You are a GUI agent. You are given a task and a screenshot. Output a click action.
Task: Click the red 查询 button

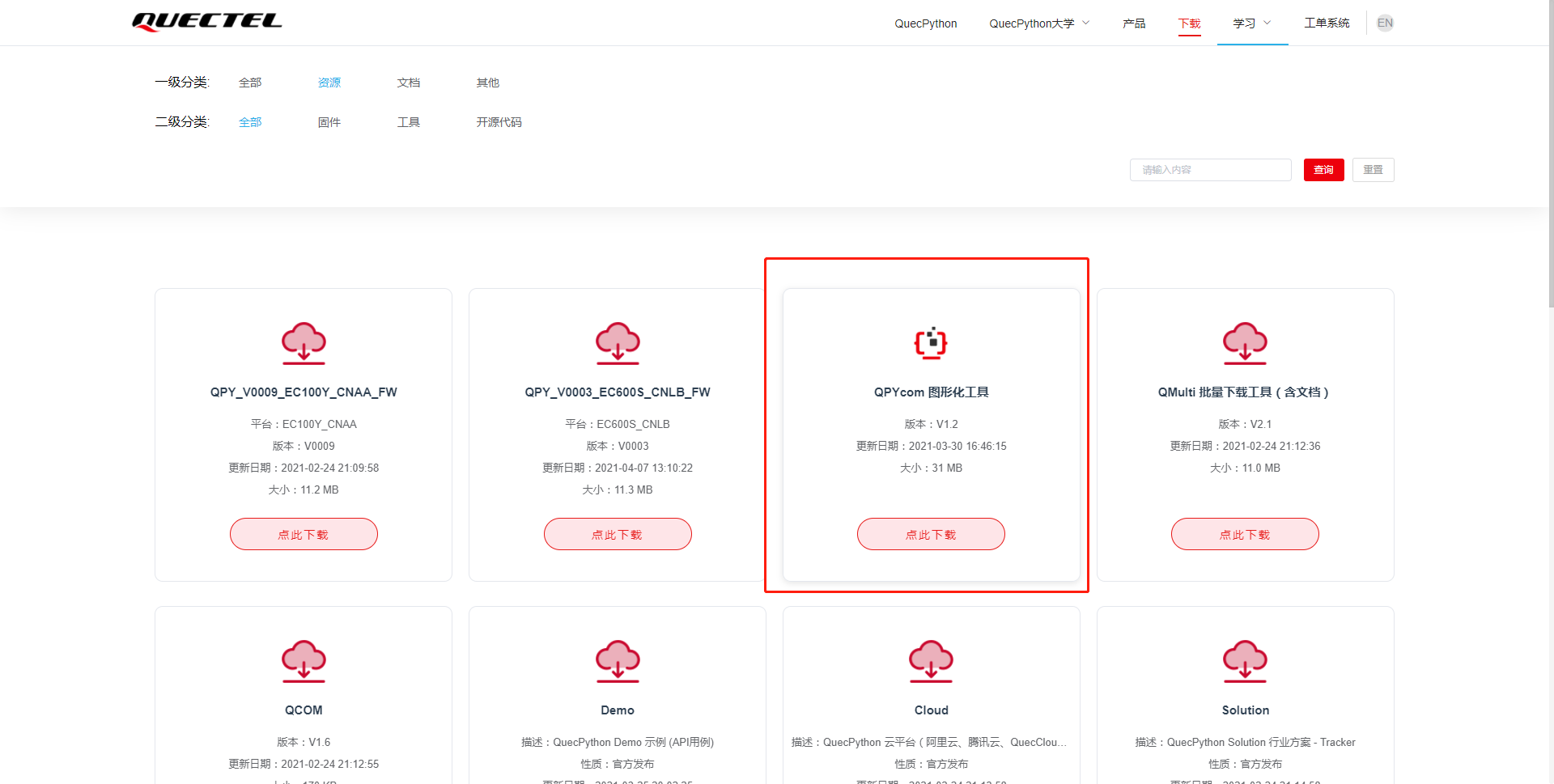click(1323, 170)
